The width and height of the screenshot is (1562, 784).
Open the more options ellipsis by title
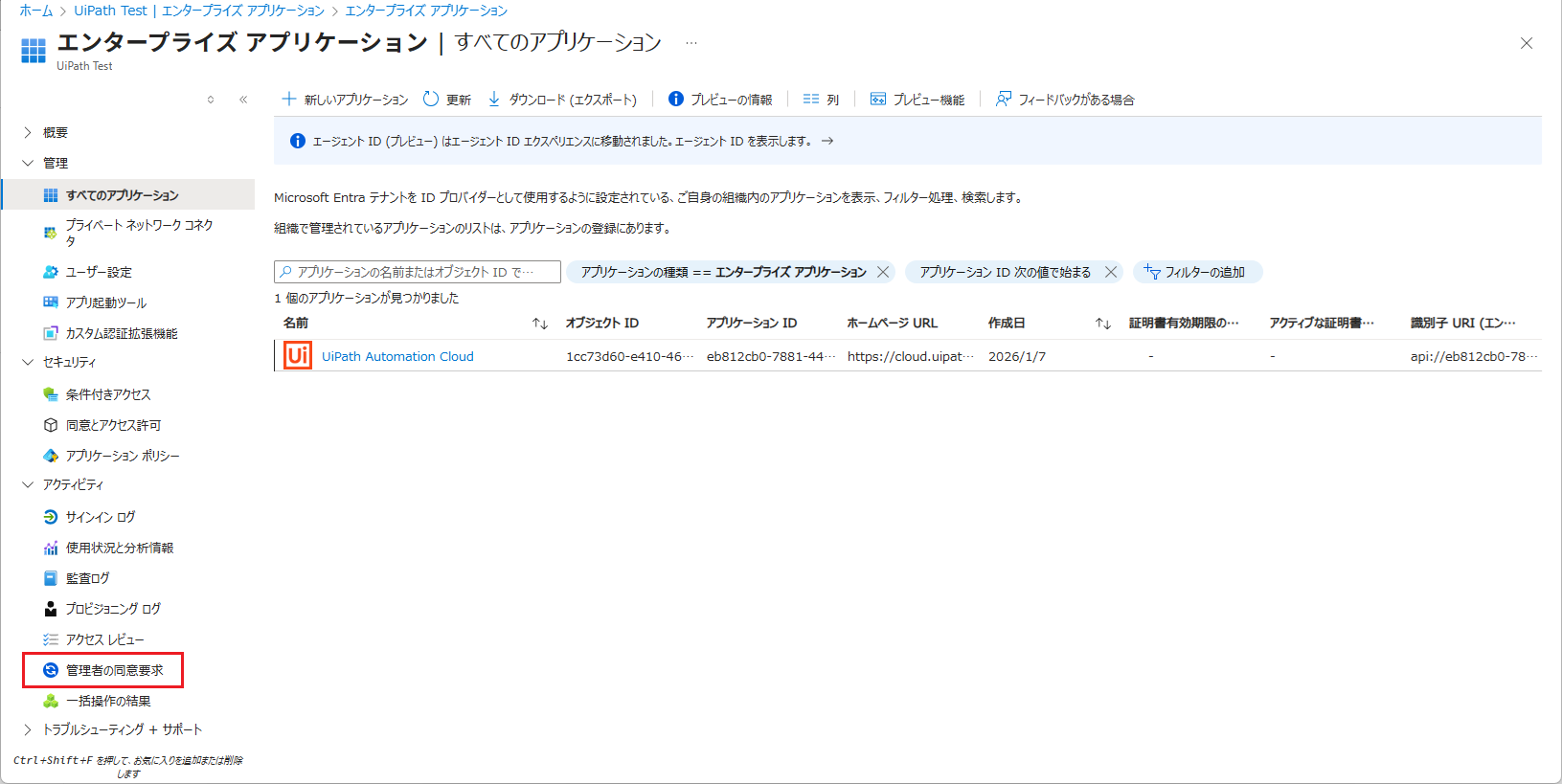point(691,43)
